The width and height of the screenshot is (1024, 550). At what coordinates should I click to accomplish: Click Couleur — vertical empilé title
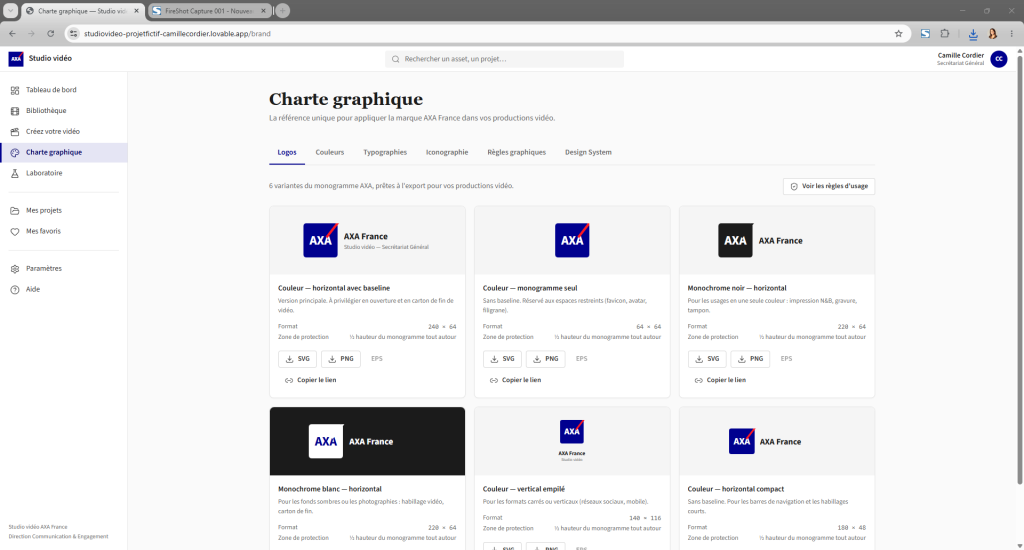click(524, 489)
